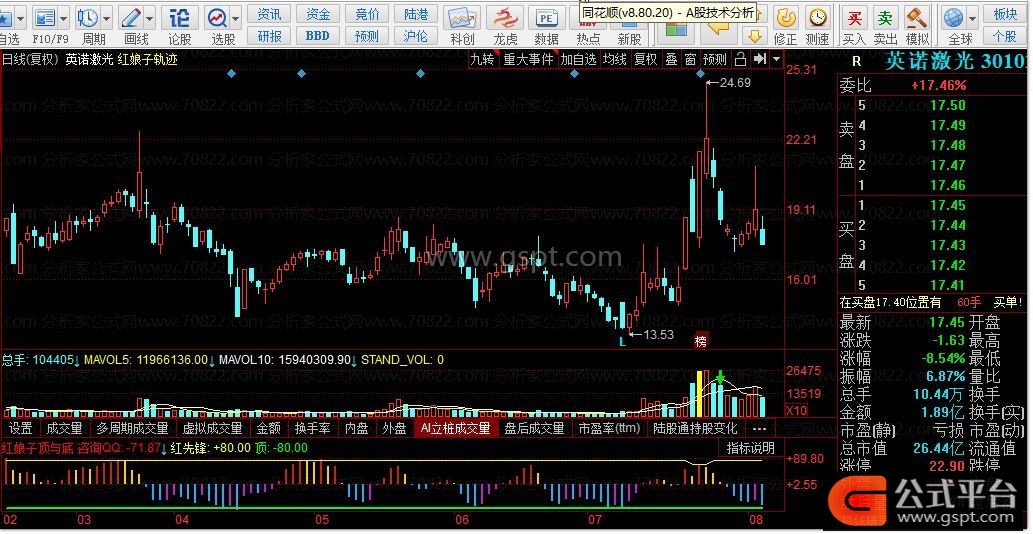Click the 修正 correction icon

785,18
